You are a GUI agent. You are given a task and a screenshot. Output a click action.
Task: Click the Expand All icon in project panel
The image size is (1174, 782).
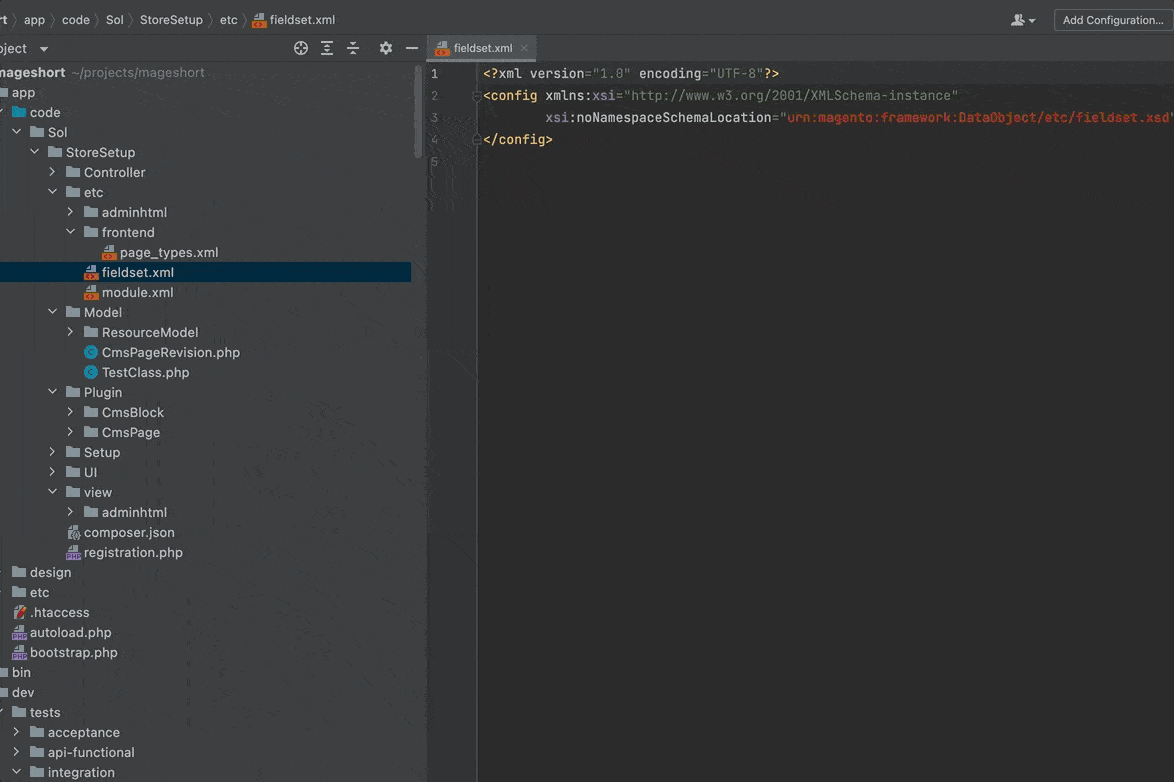(x=327, y=48)
